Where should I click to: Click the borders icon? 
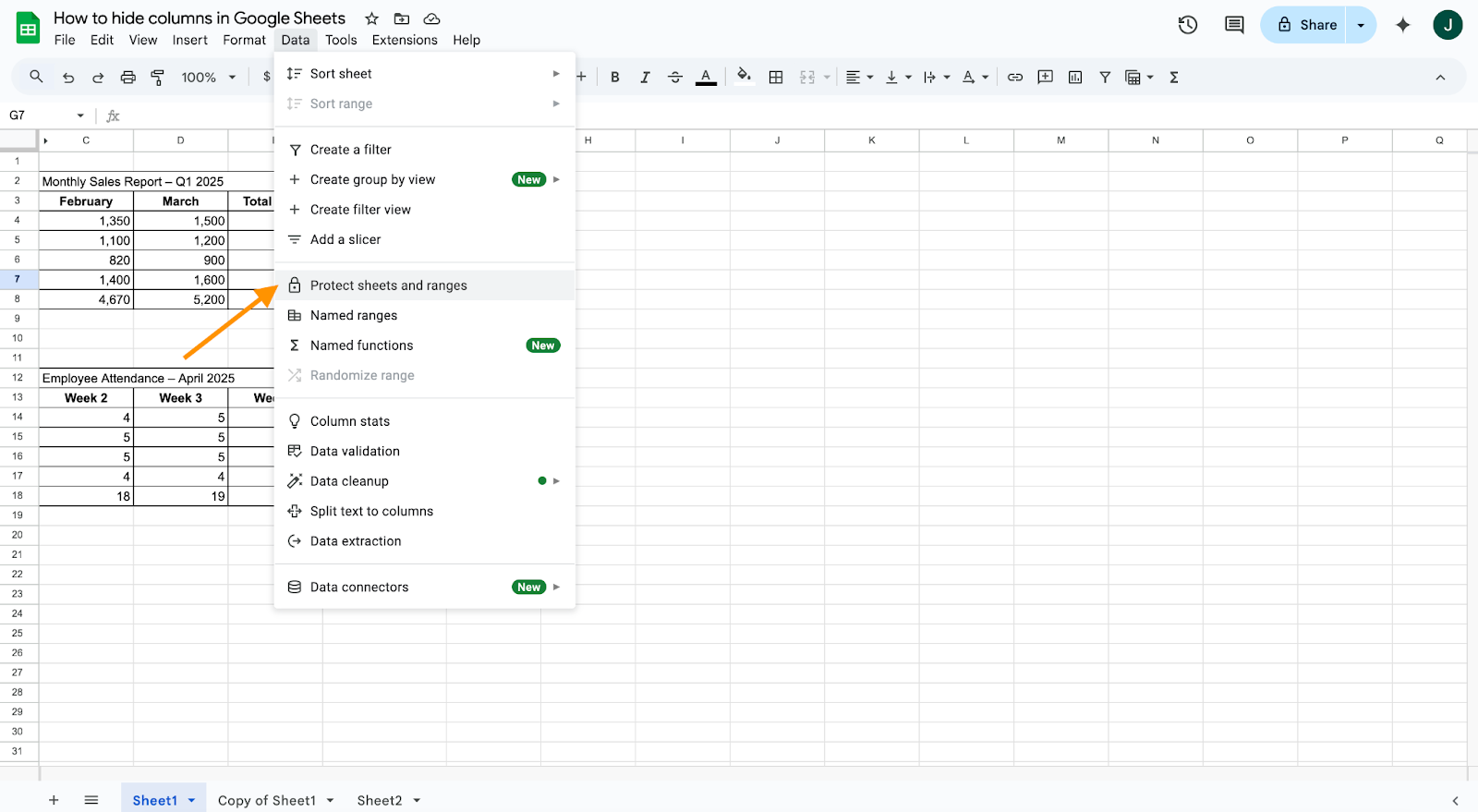pyautogui.click(x=776, y=78)
